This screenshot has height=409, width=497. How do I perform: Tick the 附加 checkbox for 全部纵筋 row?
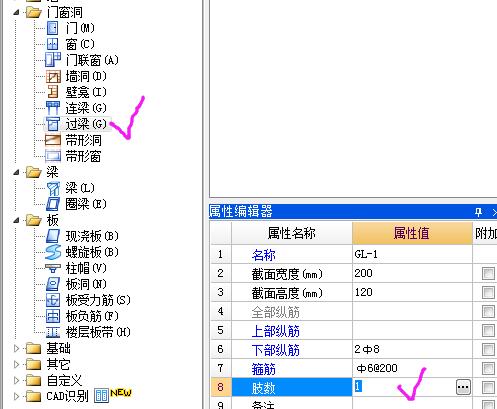pyautogui.click(x=488, y=312)
